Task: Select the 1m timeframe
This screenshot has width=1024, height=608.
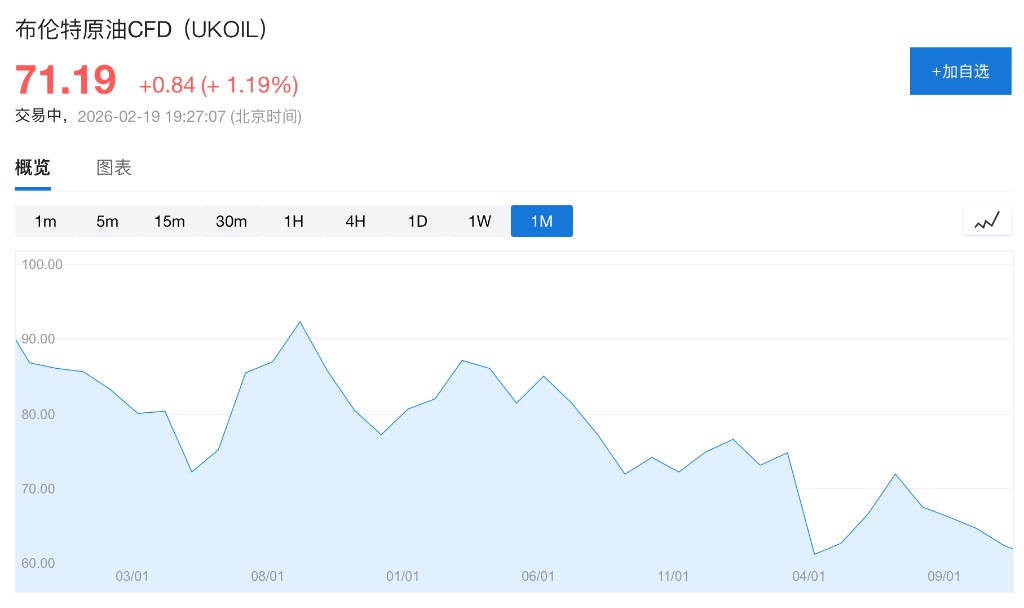Action: (45, 221)
